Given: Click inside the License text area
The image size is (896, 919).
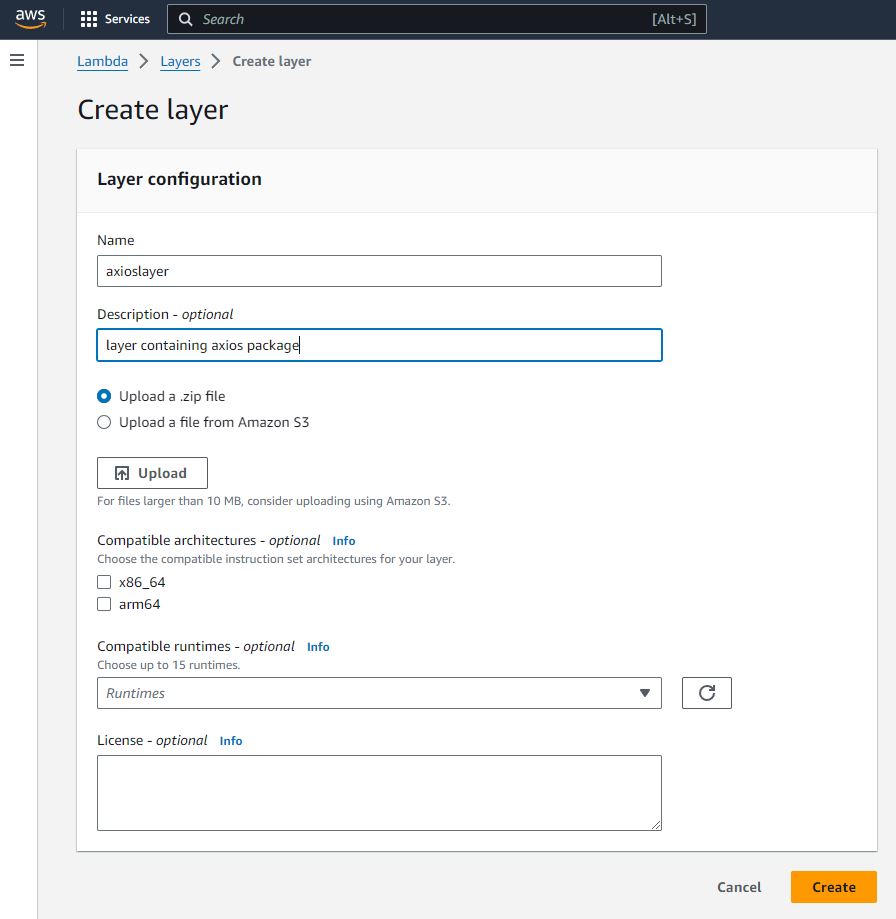Looking at the screenshot, I should pyautogui.click(x=379, y=792).
